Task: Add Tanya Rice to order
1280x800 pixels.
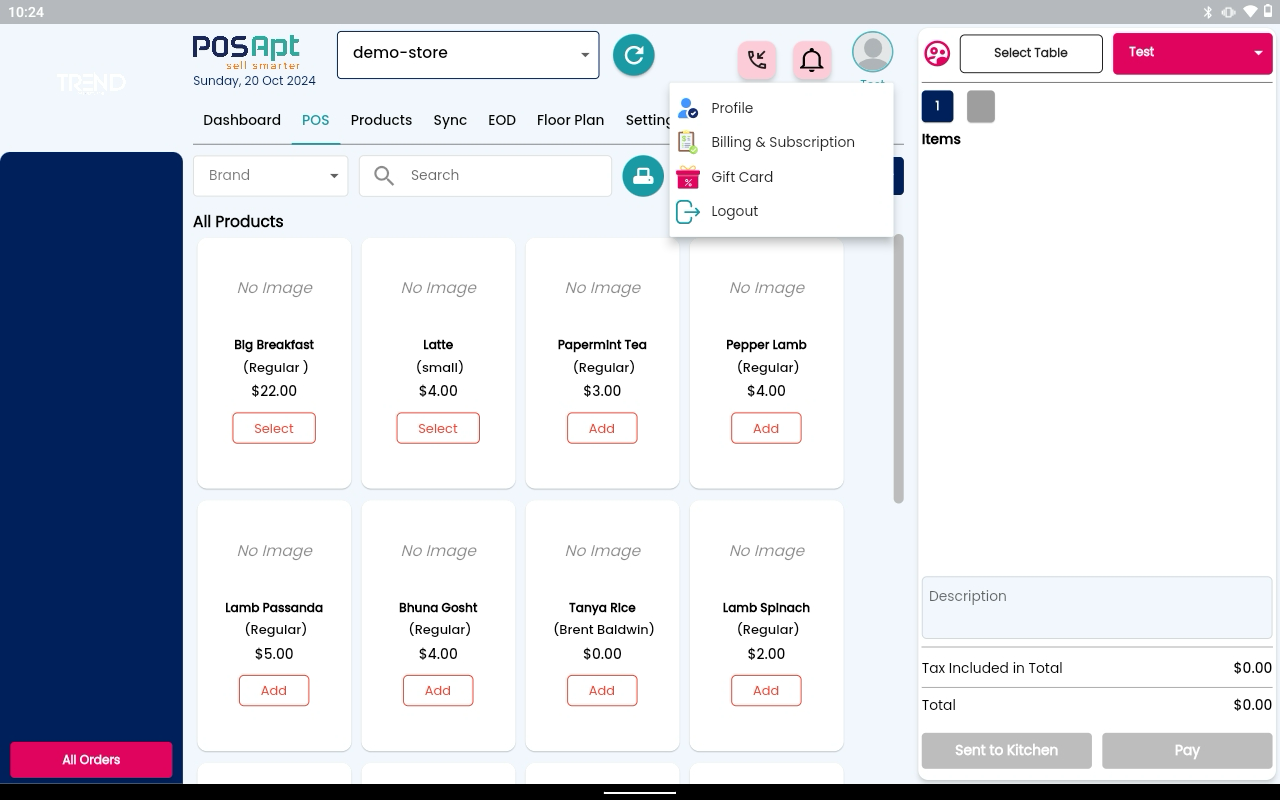Action: pos(602,691)
